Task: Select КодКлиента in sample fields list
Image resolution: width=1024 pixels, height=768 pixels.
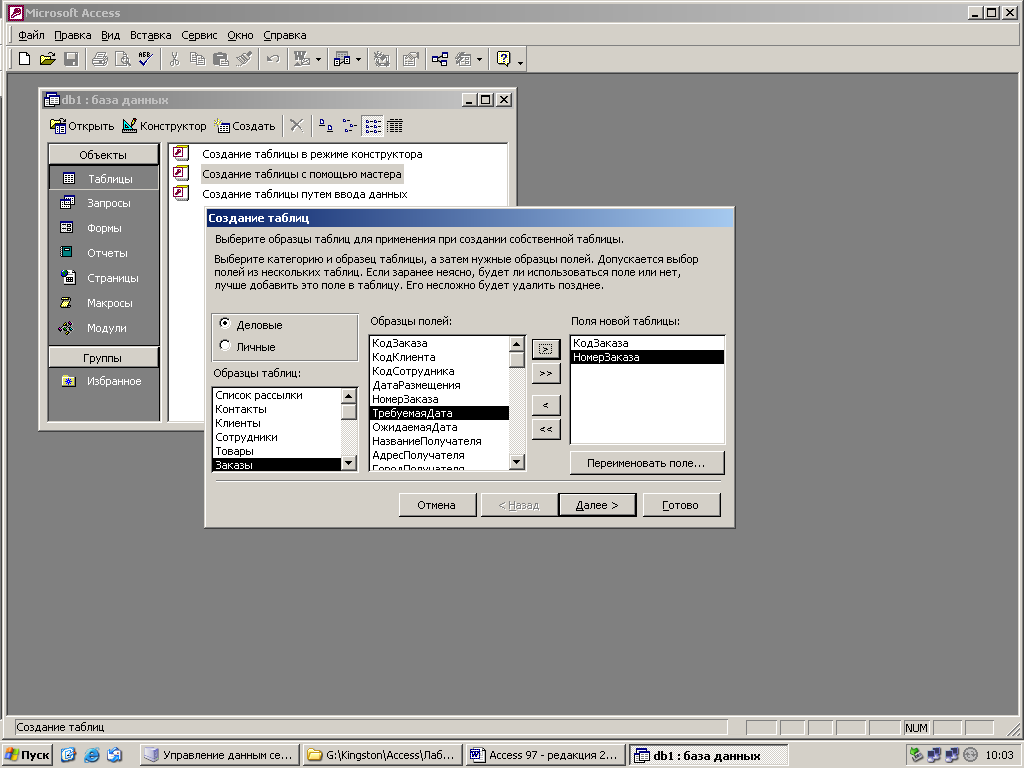Action: pos(440,357)
